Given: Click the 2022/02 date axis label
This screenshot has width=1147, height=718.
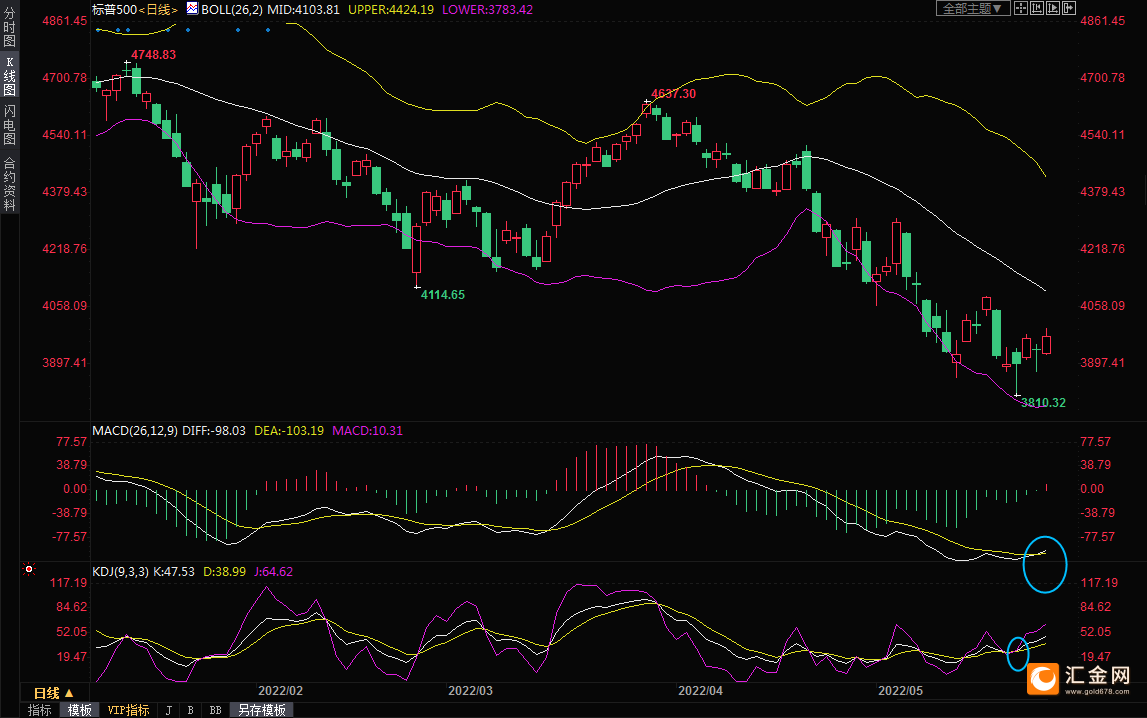Looking at the screenshot, I should (x=280, y=691).
